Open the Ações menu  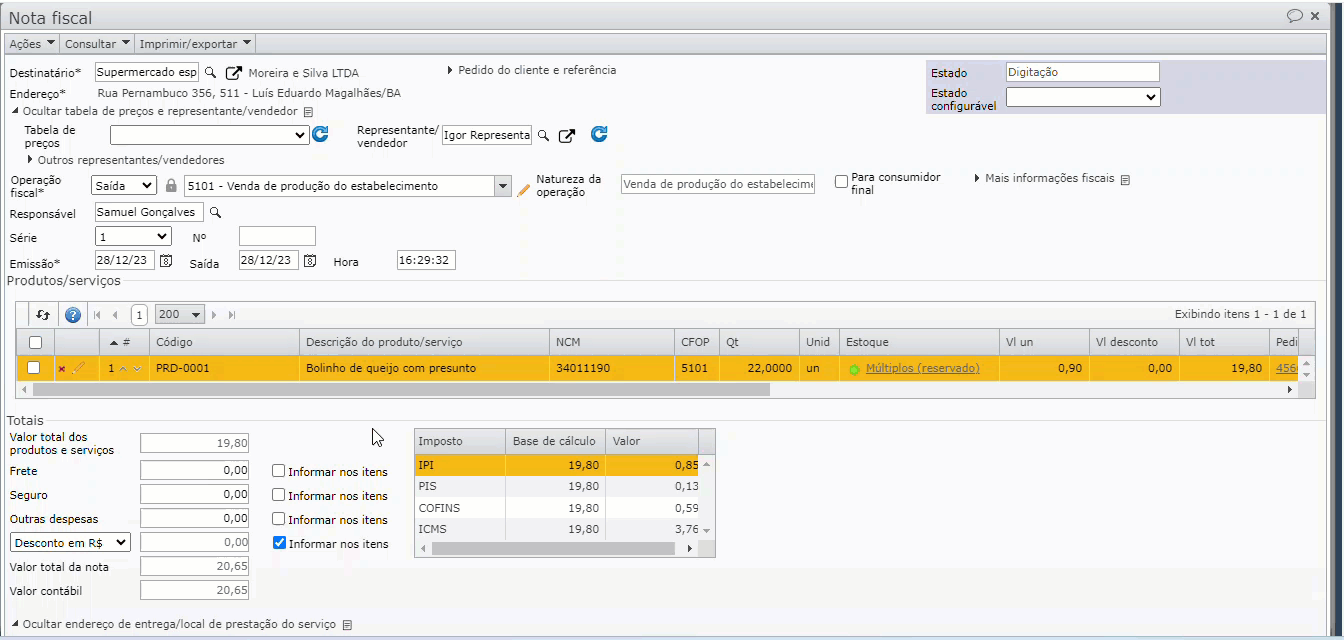(32, 44)
